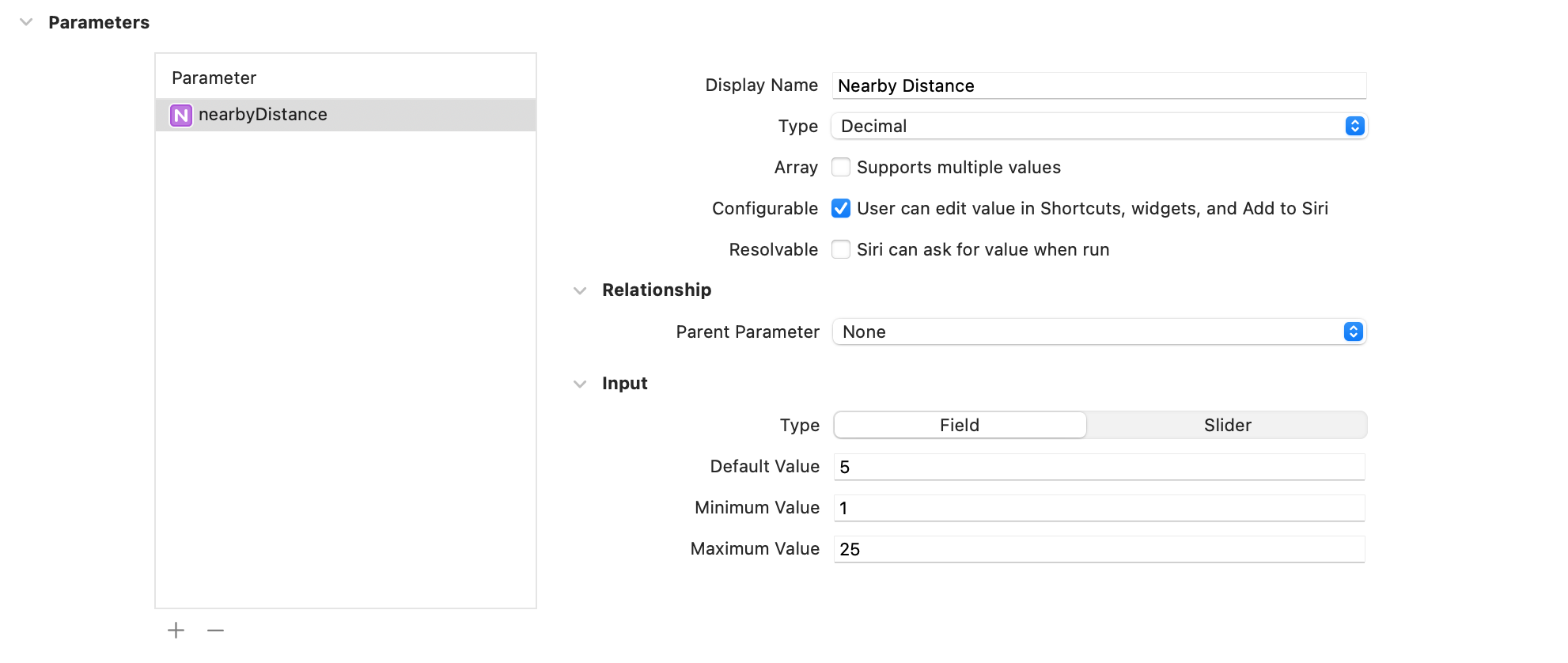The width and height of the screenshot is (1568, 663).
Task: Switch input type to Slider
Action: (x=1227, y=425)
